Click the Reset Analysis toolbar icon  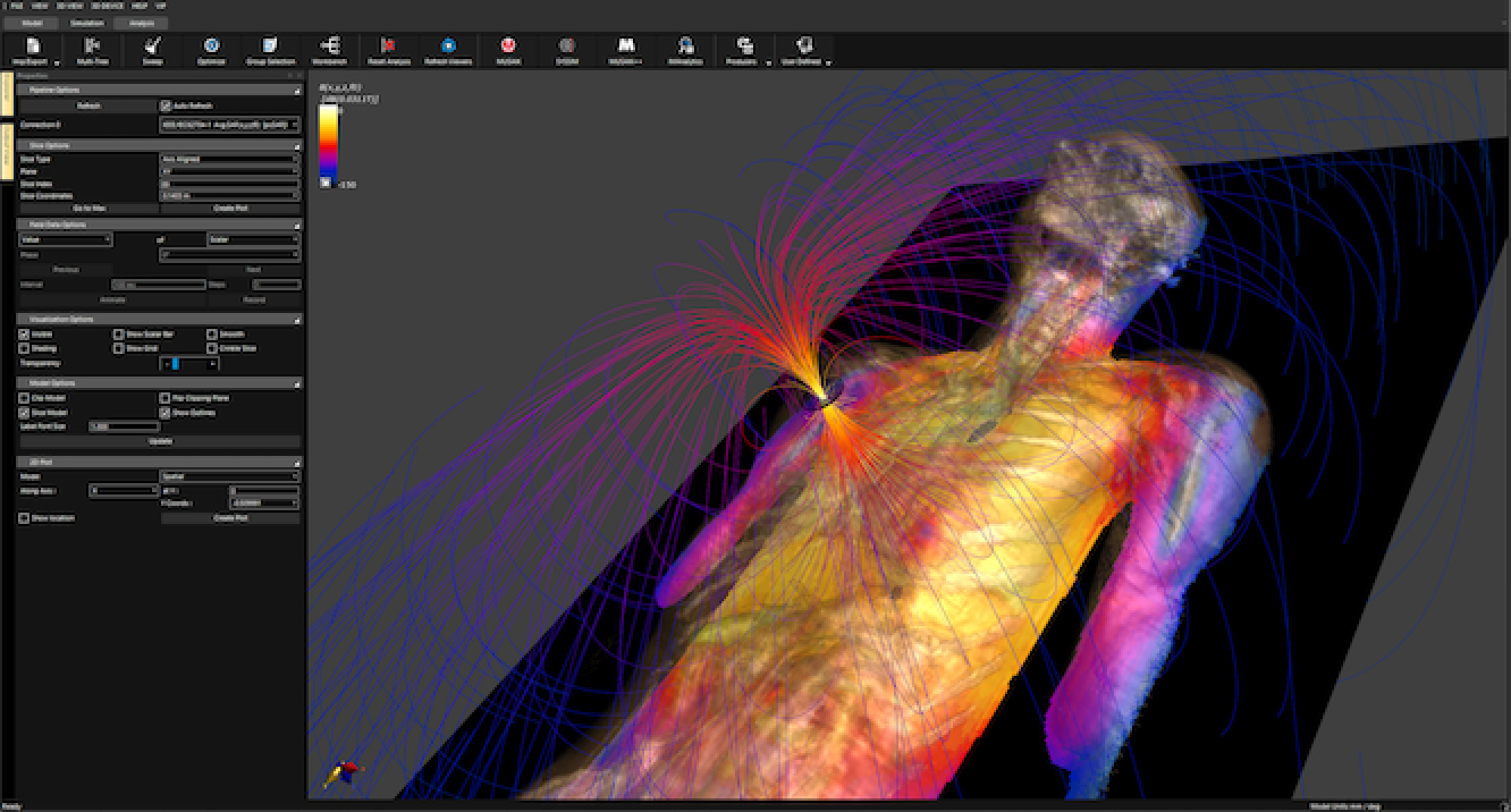pyautogui.click(x=390, y=51)
